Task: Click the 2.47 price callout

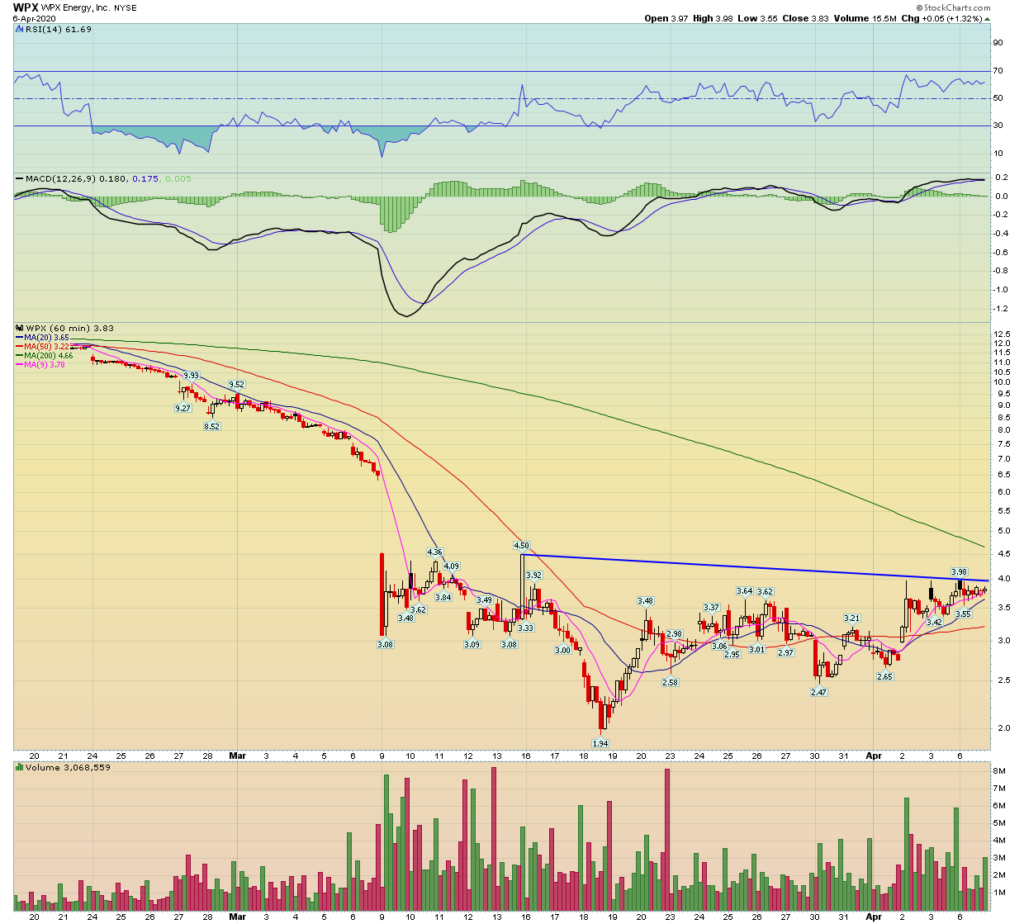Action: [818, 692]
